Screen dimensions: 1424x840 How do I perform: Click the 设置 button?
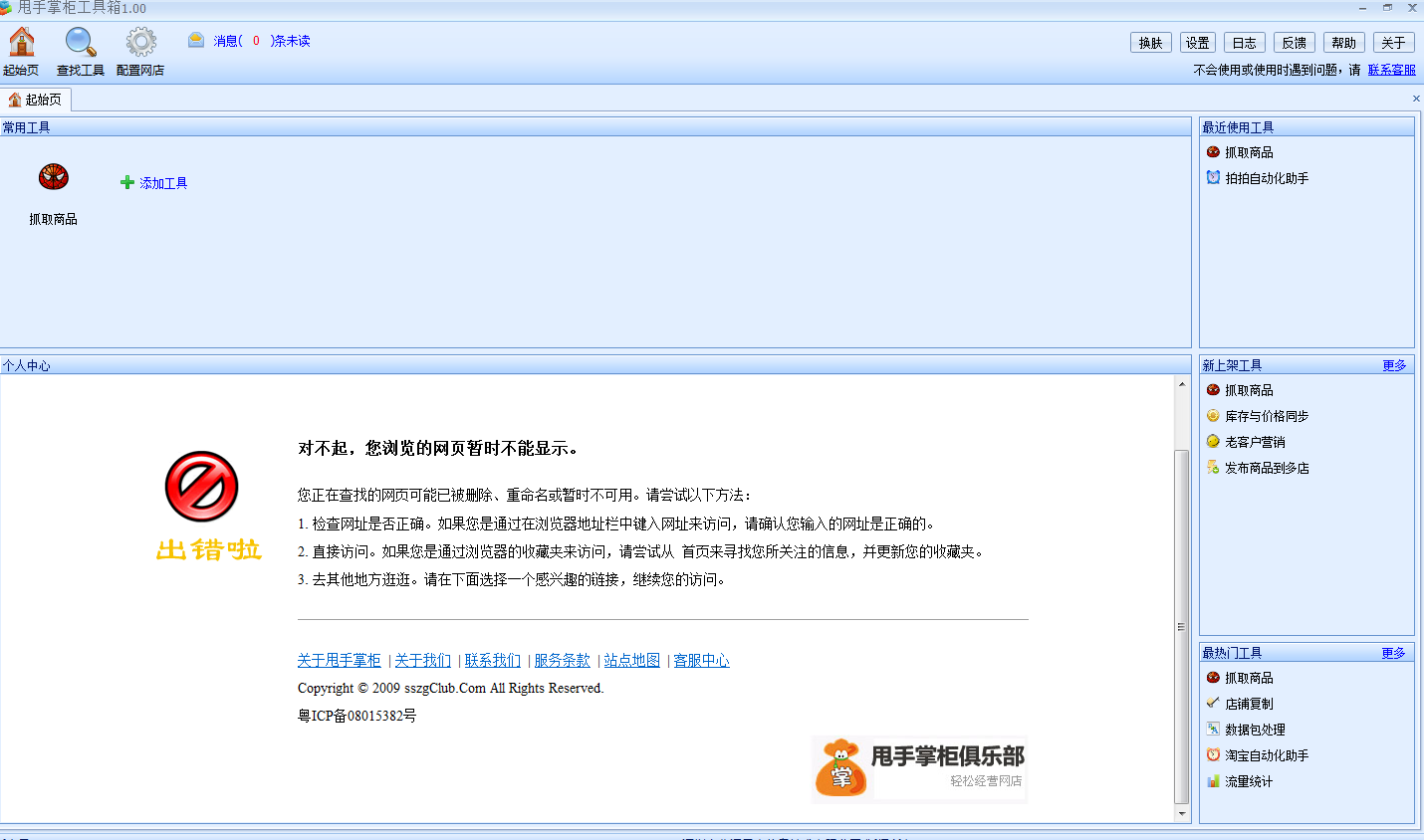point(1198,43)
